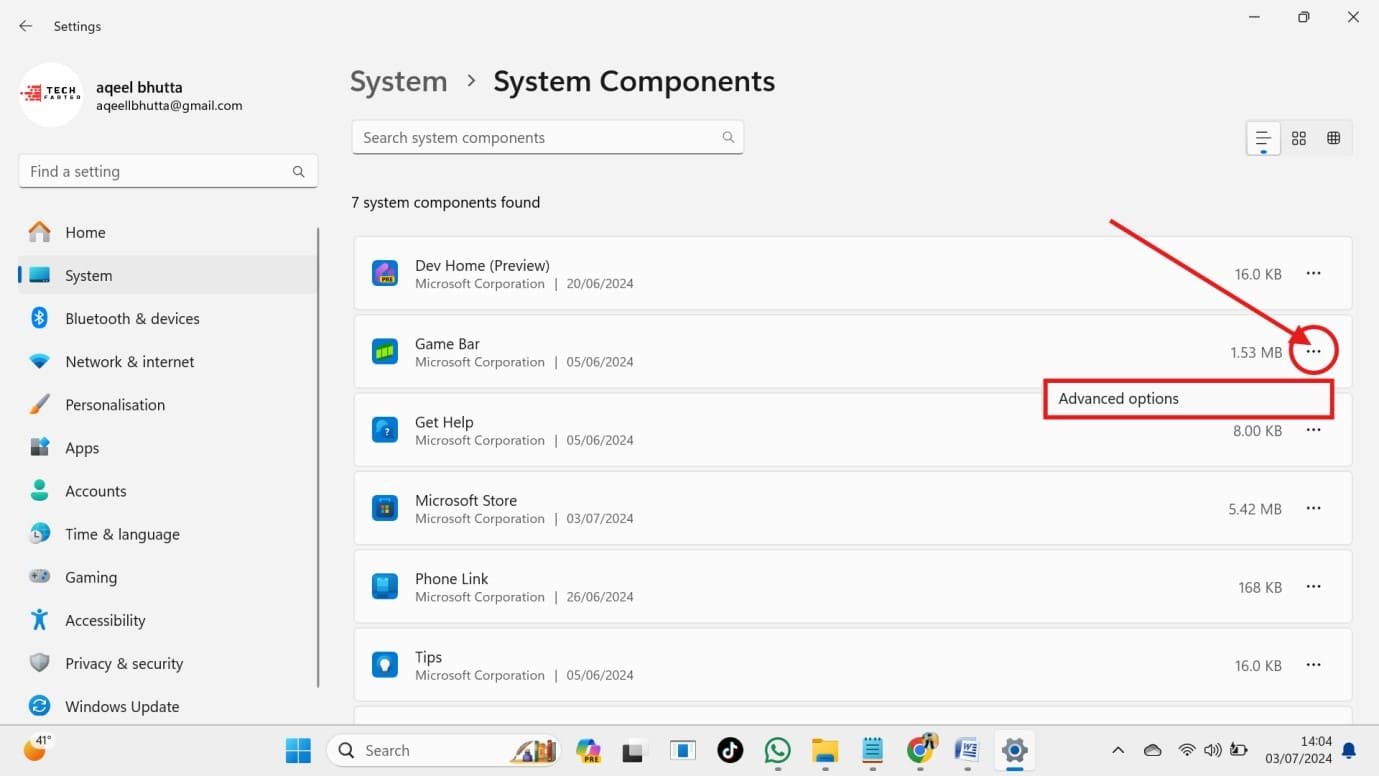Open Windows Update settings

point(121,706)
